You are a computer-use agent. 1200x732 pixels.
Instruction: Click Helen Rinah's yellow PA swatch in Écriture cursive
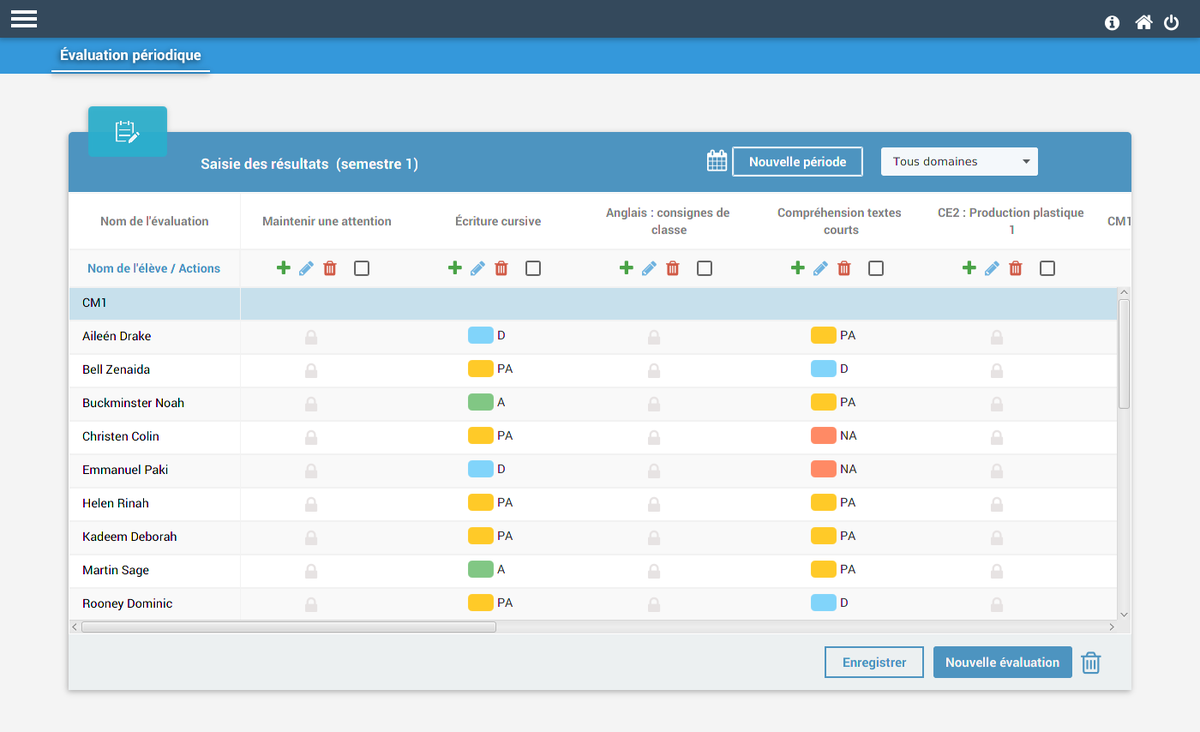pyautogui.click(x=481, y=502)
